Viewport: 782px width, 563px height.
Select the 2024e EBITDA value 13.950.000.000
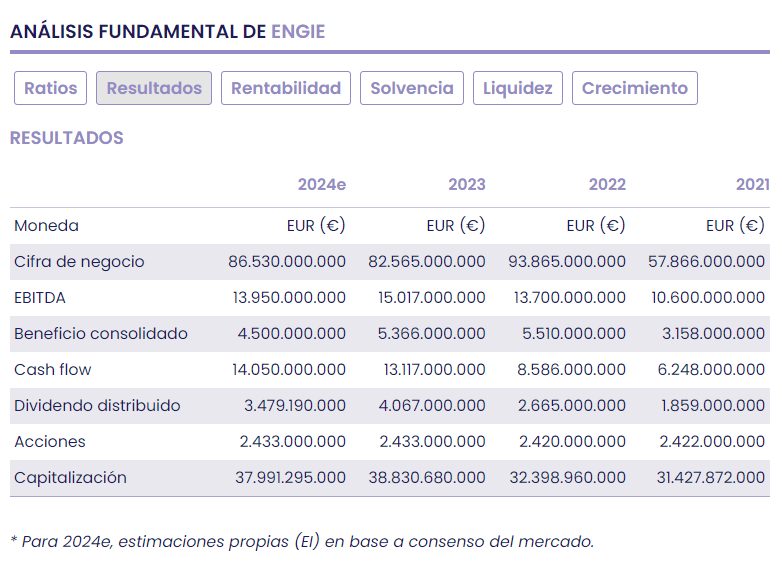(288, 298)
